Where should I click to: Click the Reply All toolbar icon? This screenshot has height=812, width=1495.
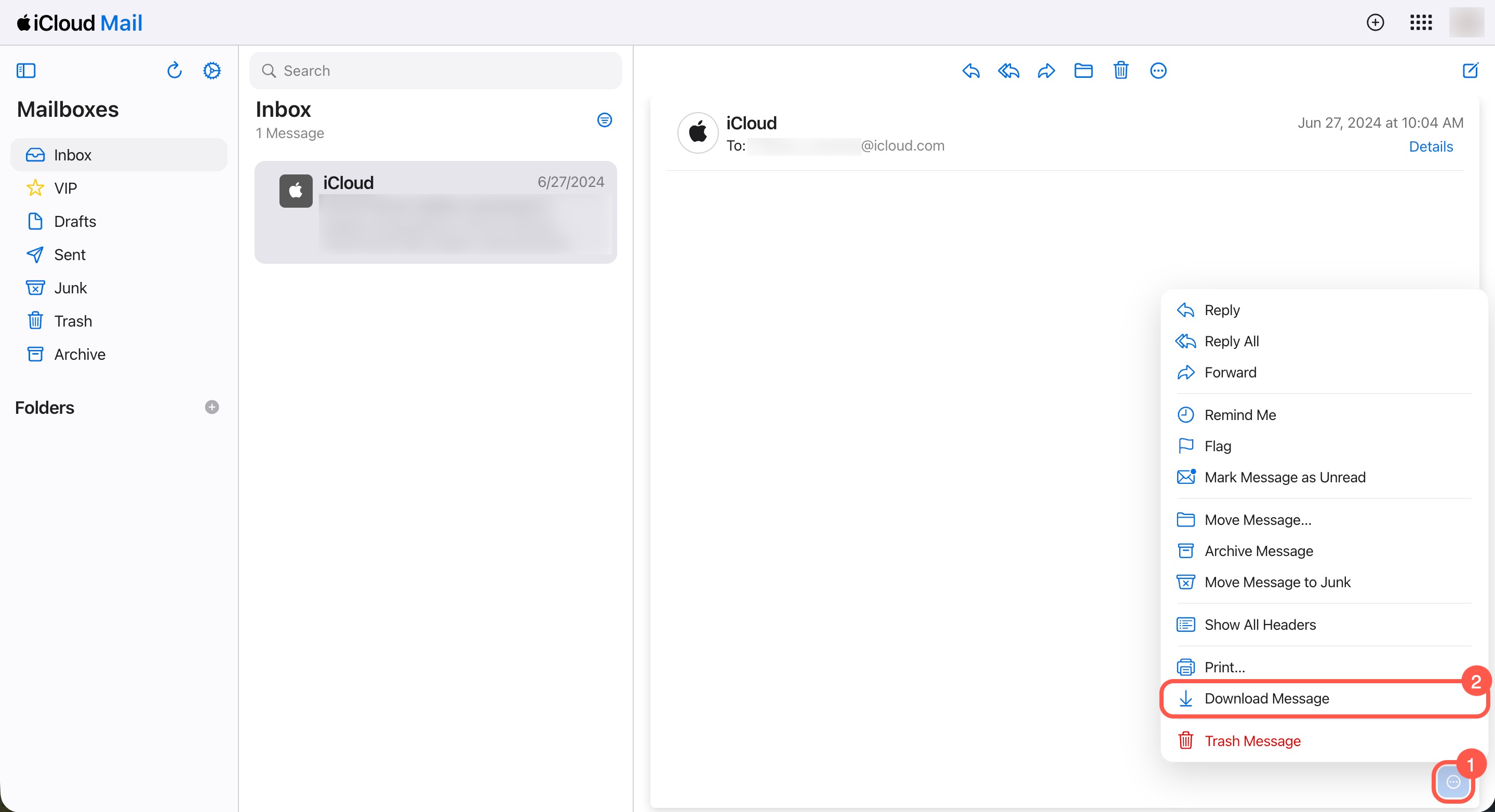[x=1009, y=71]
